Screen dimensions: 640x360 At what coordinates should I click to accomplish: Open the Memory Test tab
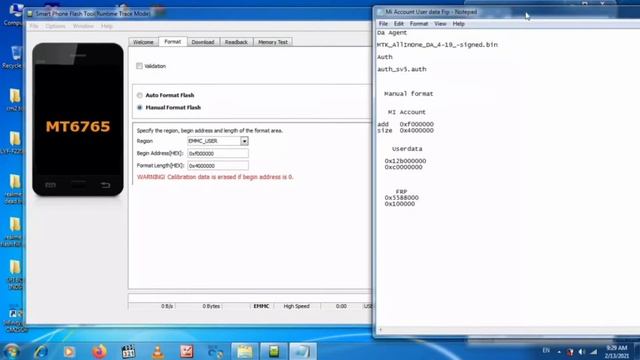273,42
